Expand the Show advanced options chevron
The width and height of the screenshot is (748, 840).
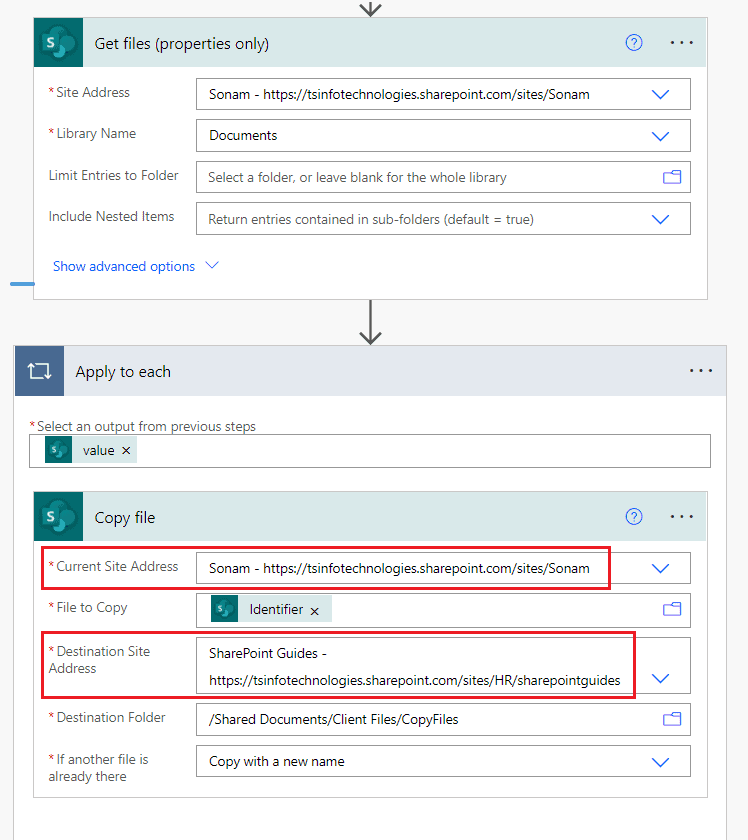point(212,265)
